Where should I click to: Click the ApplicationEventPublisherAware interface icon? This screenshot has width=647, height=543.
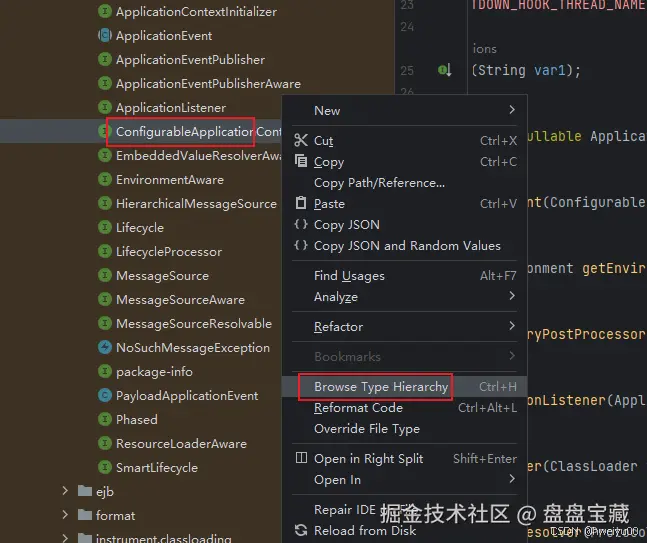click(x=105, y=83)
